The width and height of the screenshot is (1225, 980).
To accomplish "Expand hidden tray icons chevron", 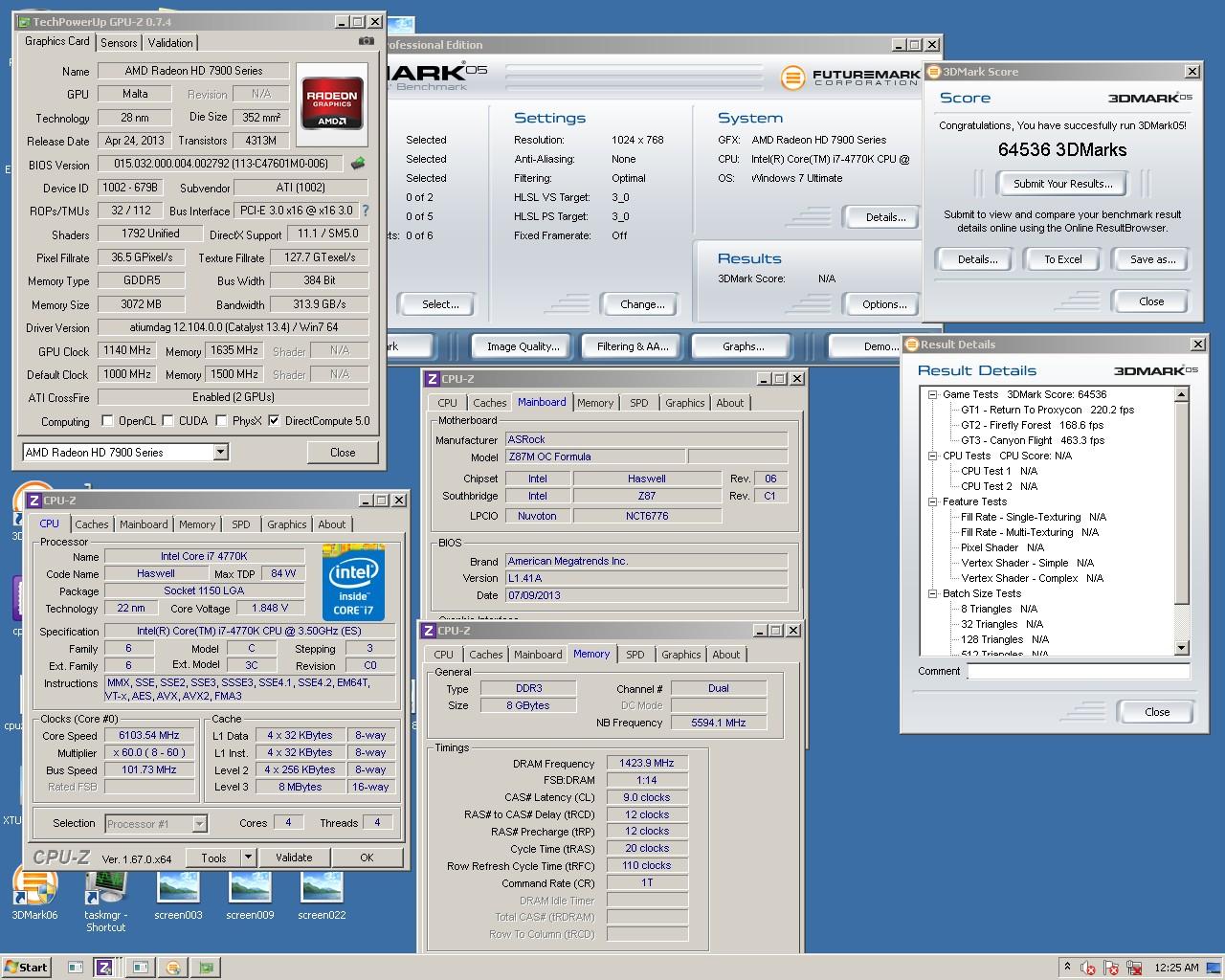I will tap(1066, 967).
